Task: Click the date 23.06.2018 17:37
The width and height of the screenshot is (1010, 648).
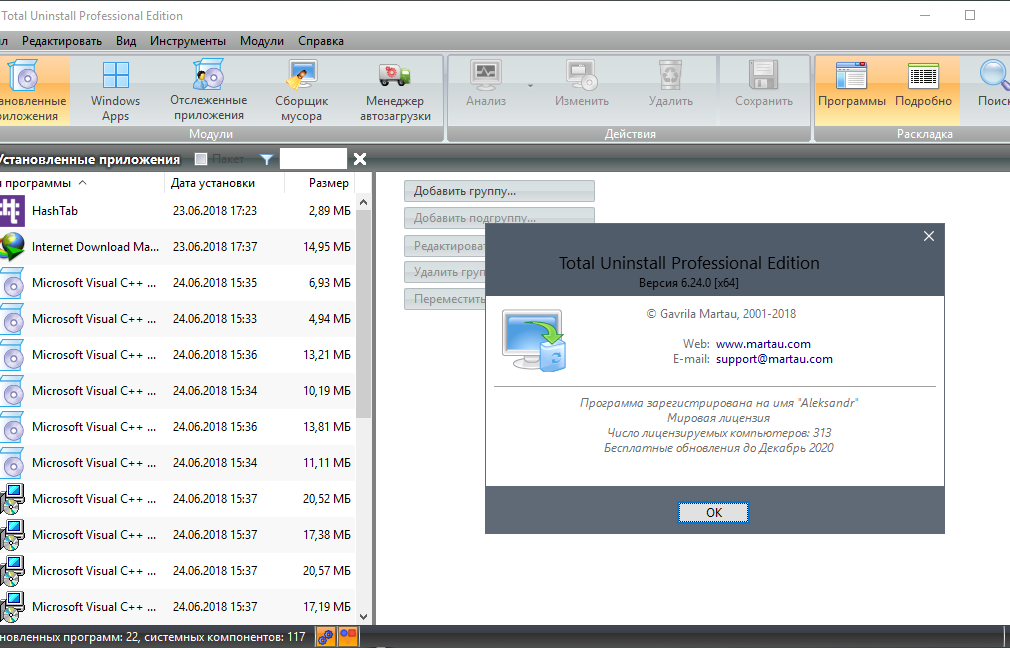Action: [214, 247]
